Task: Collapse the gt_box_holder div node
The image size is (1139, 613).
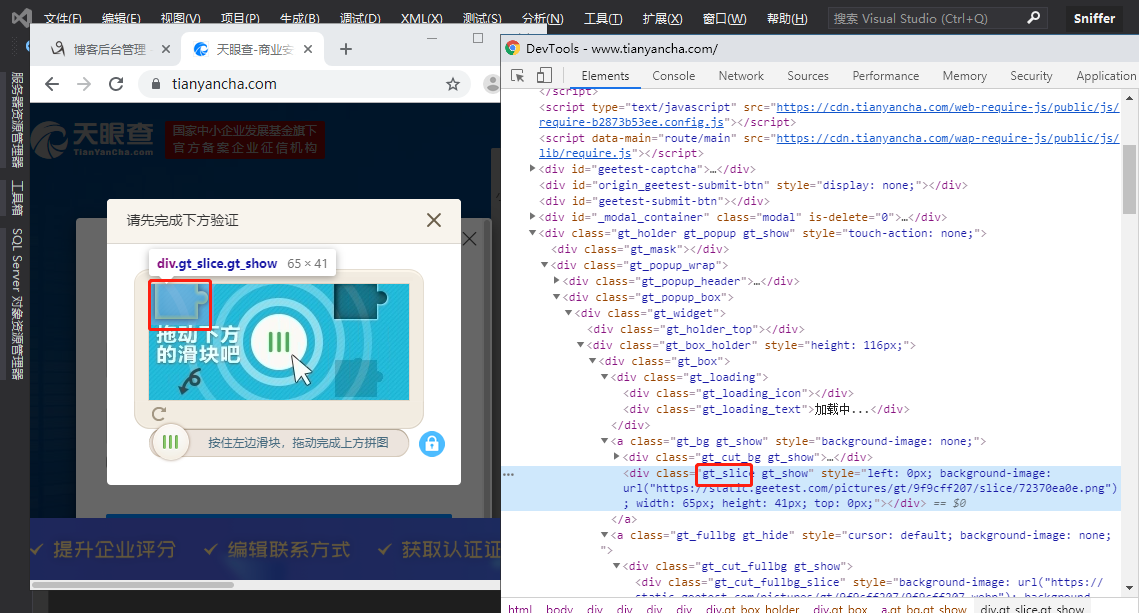Action: 580,345
